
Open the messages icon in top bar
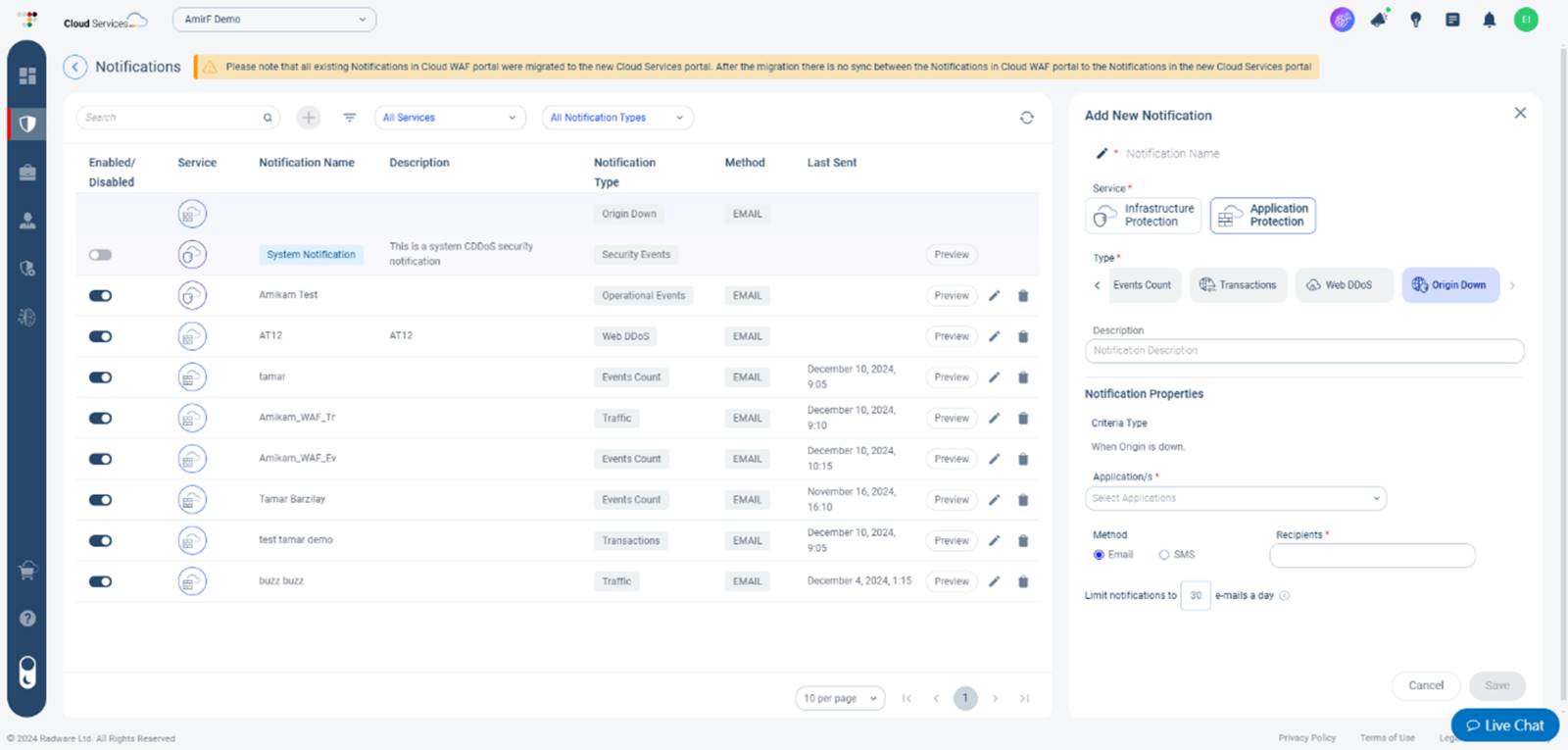(x=1452, y=20)
